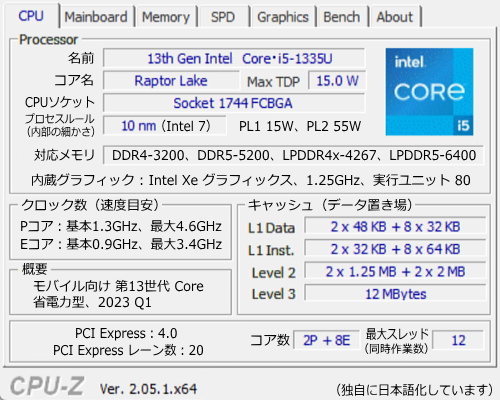500x400 pixels.
Task: Click the Max TDP label
Action: coord(273,82)
